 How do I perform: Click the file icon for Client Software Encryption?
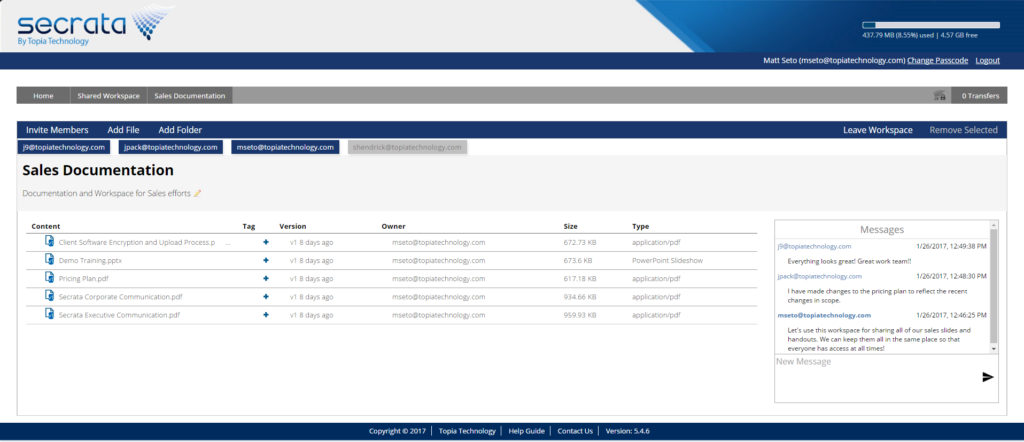pyautogui.click(x=49, y=242)
